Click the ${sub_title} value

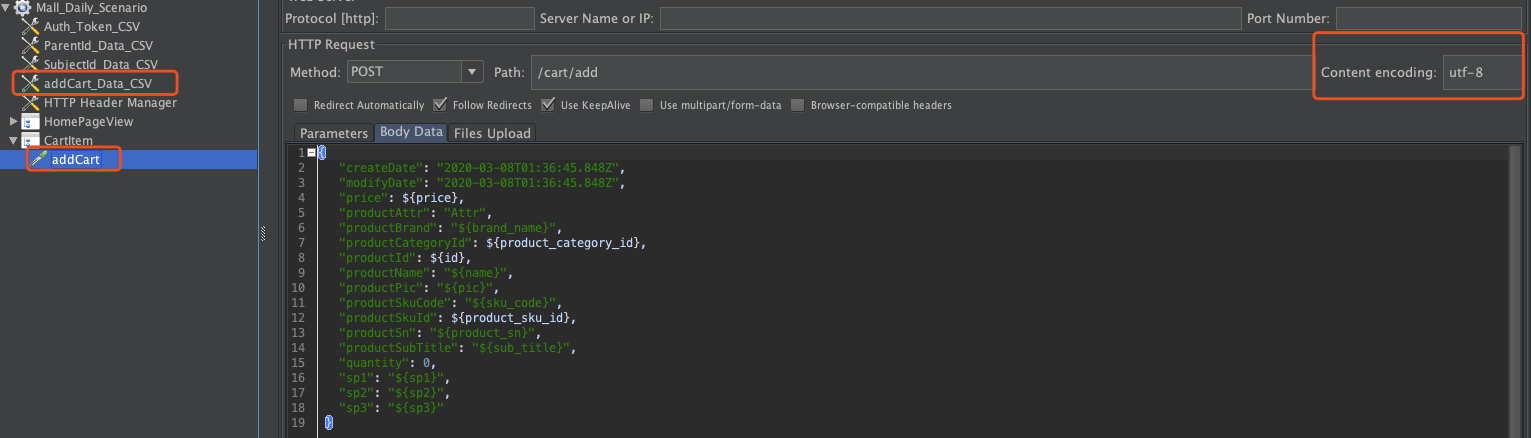click(x=524, y=348)
